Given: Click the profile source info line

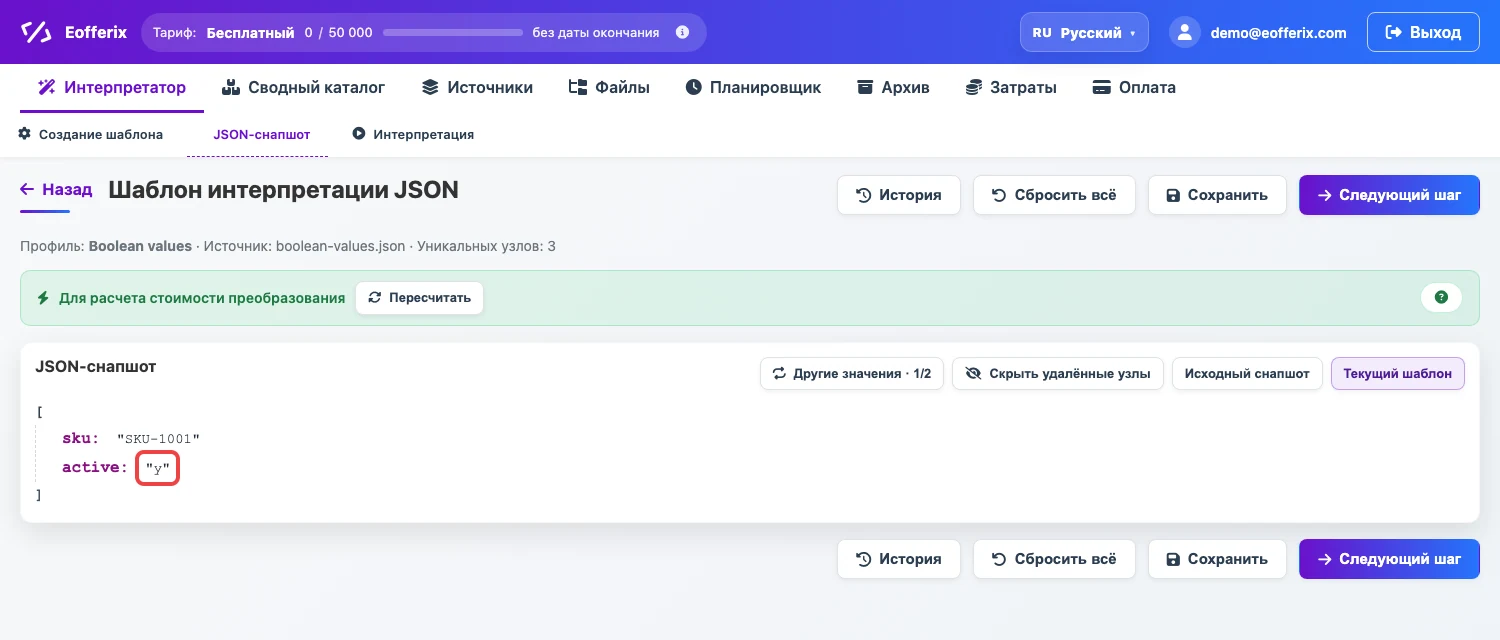Looking at the screenshot, I should [x=288, y=245].
